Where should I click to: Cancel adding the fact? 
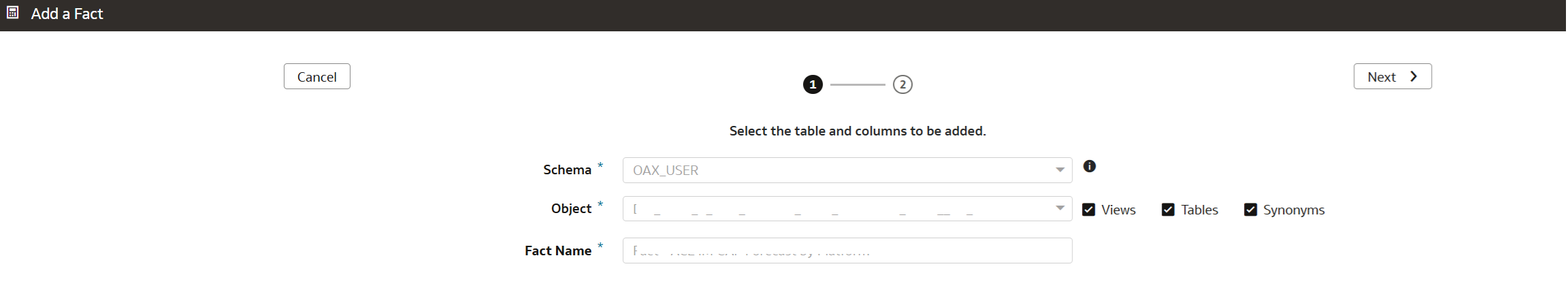[317, 76]
